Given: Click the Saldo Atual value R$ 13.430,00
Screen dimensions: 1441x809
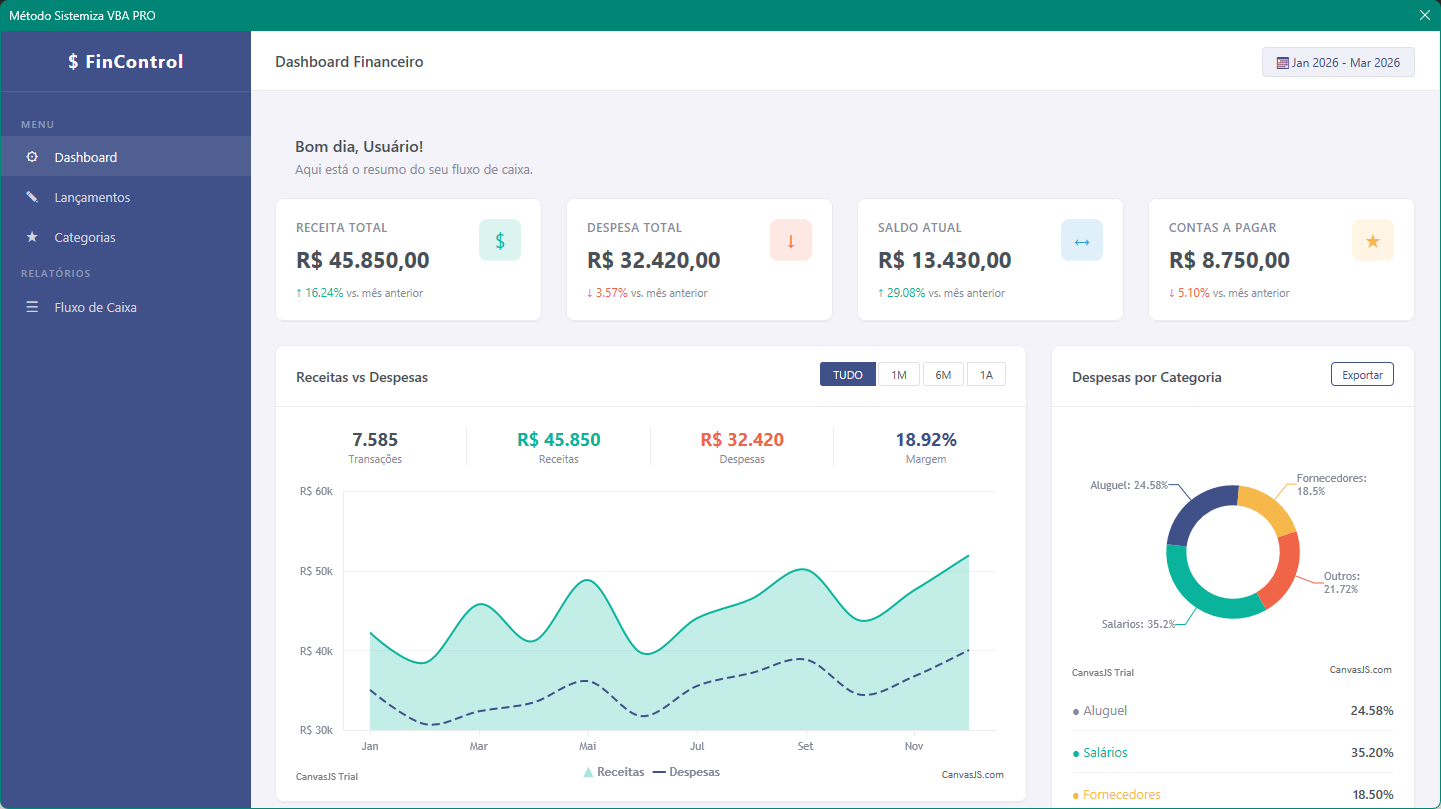Looking at the screenshot, I should pyautogui.click(x=945, y=260).
